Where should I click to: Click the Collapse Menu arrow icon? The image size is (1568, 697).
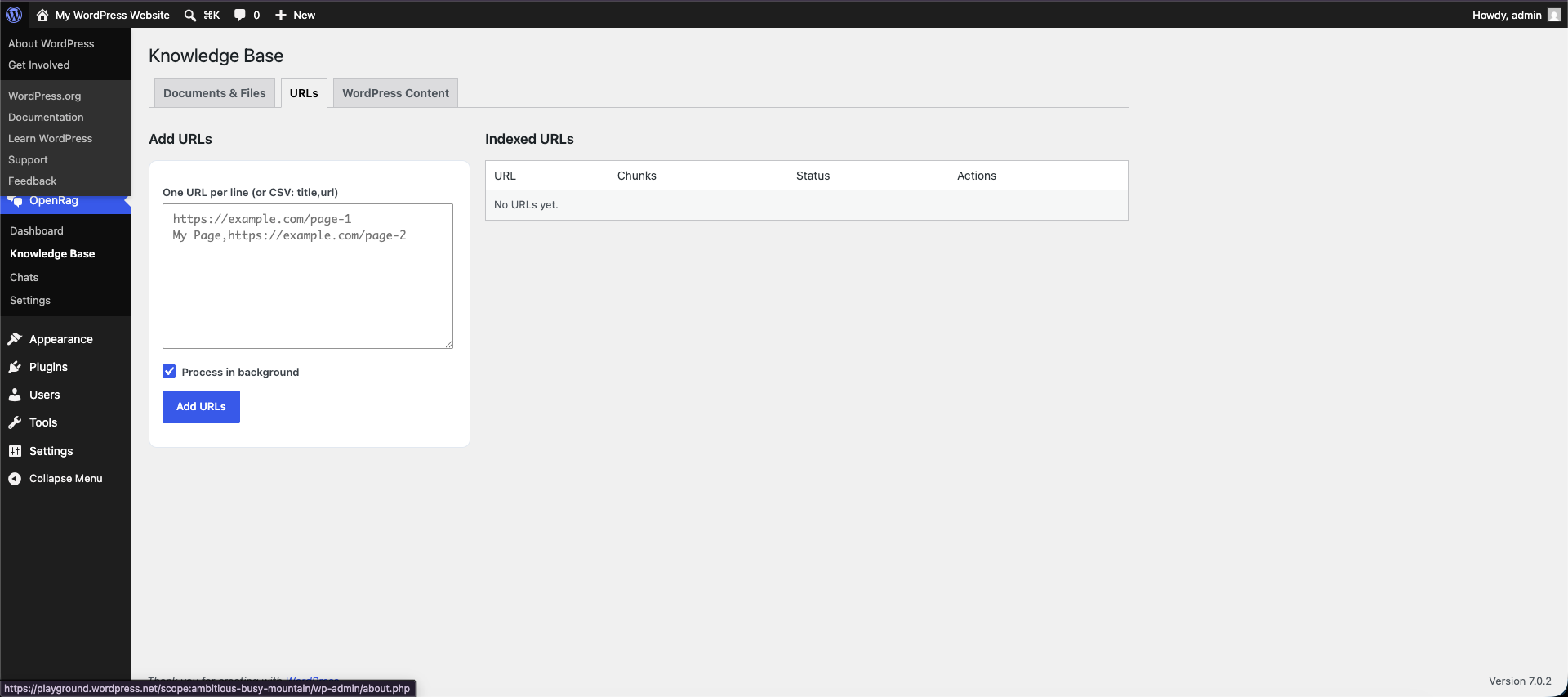15,479
